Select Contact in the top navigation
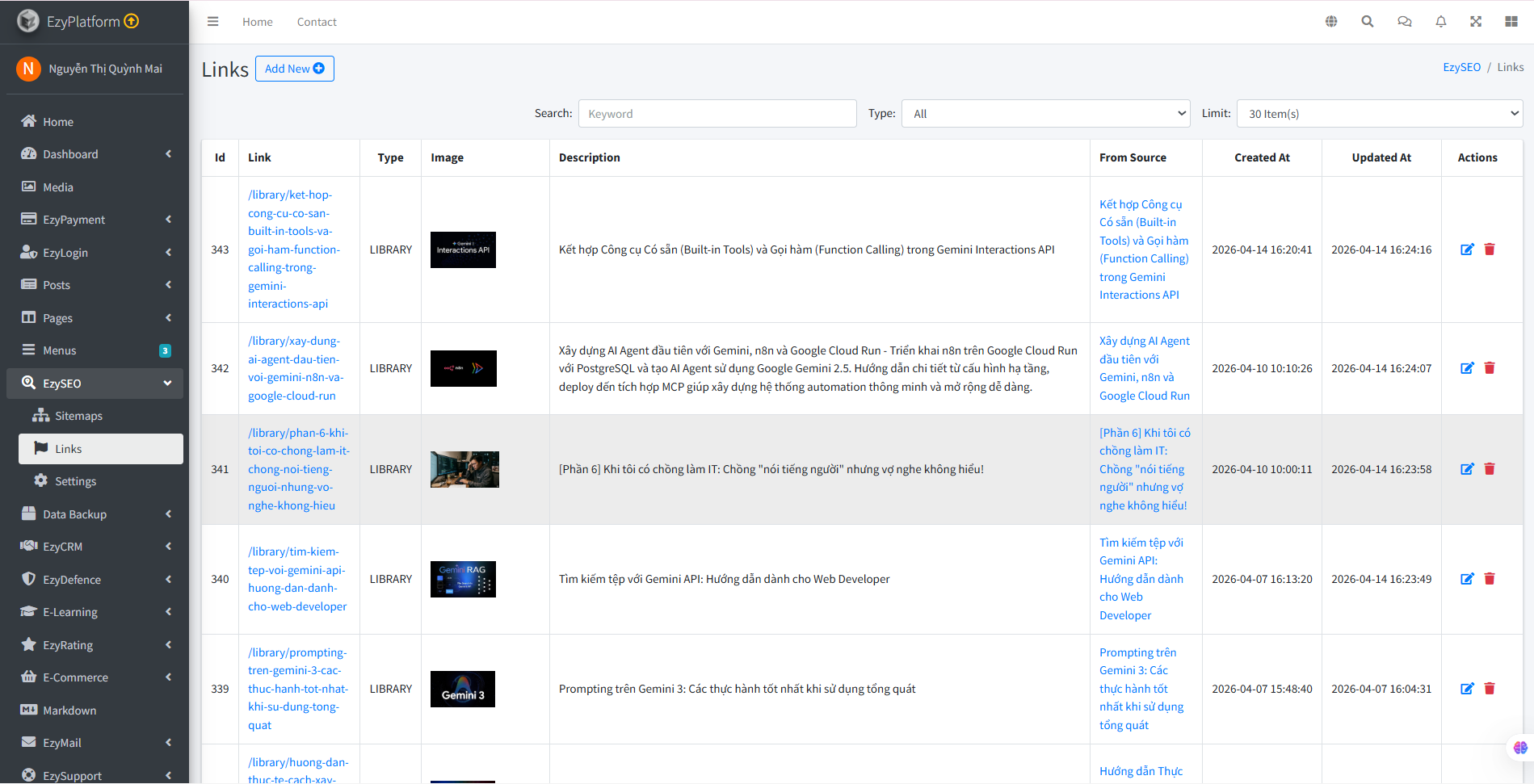1534x784 pixels. click(316, 22)
